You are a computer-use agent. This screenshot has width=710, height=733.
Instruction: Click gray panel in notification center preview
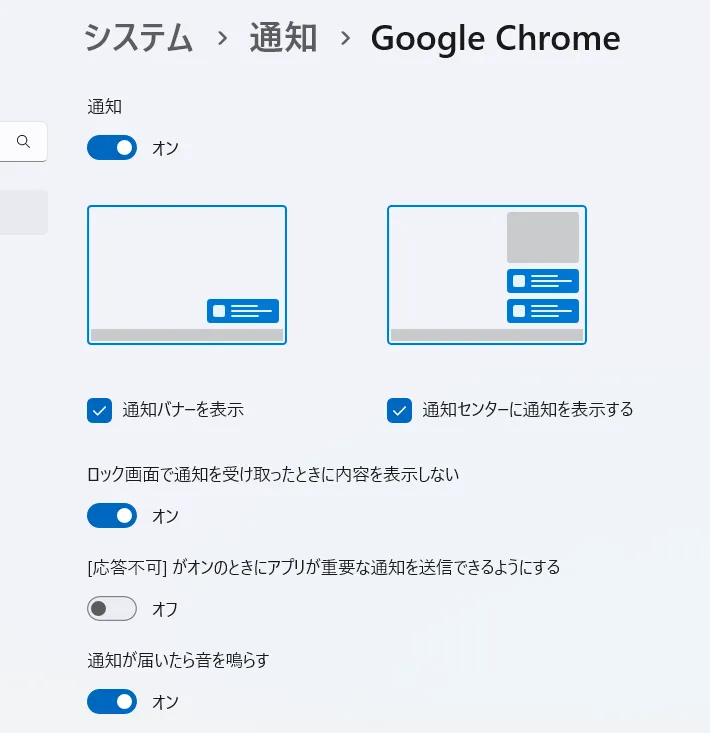tap(543, 237)
